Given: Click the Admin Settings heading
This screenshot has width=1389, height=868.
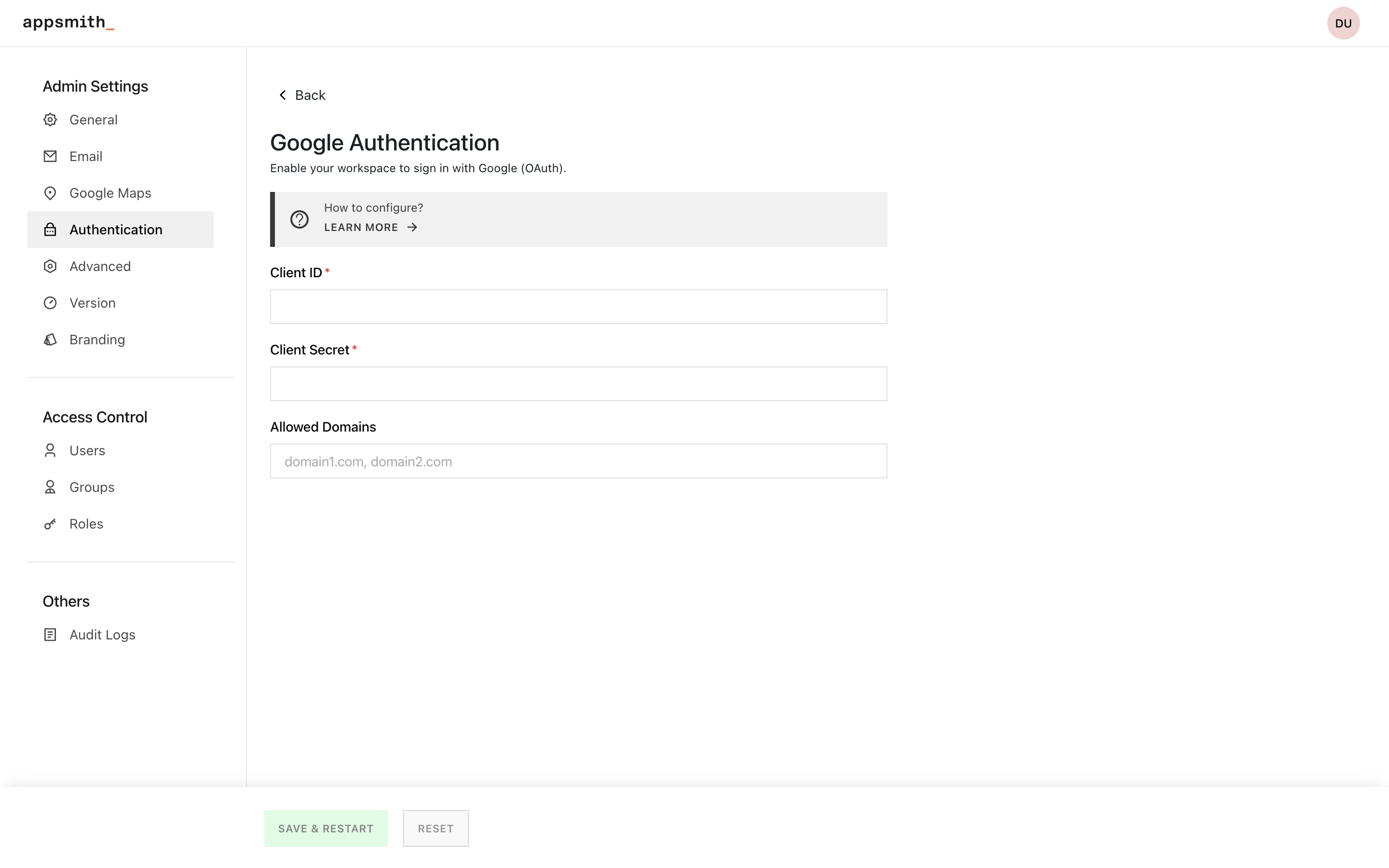Looking at the screenshot, I should tap(95, 86).
